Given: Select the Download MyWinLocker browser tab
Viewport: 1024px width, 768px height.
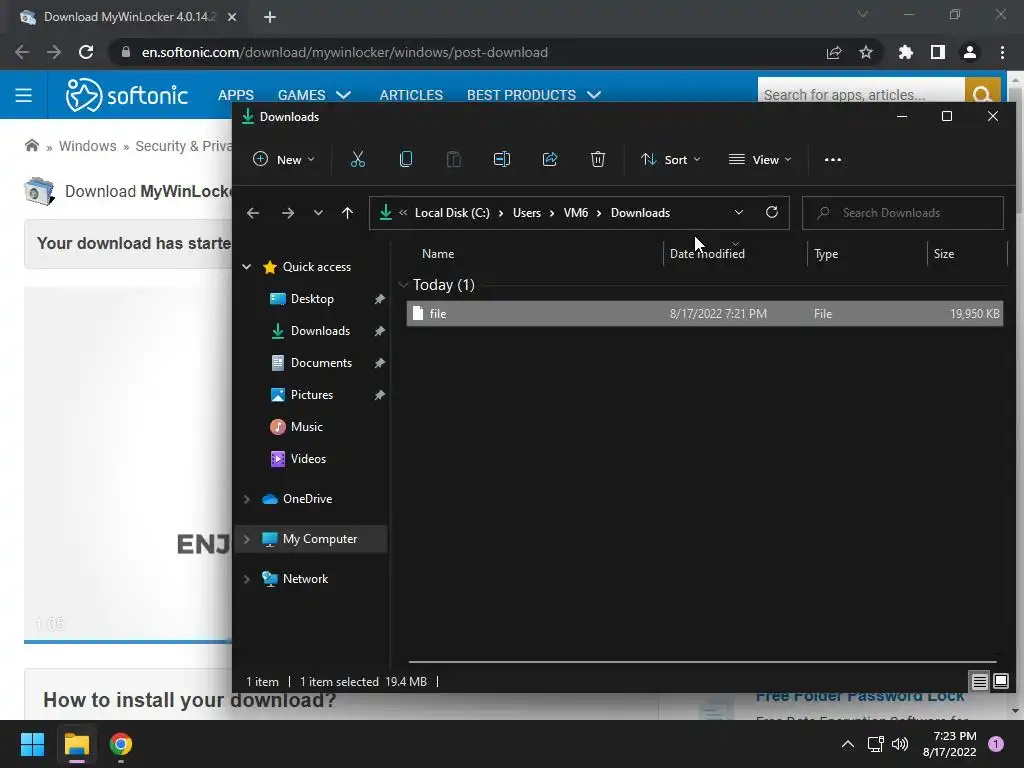Looking at the screenshot, I should tap(127, 17).
